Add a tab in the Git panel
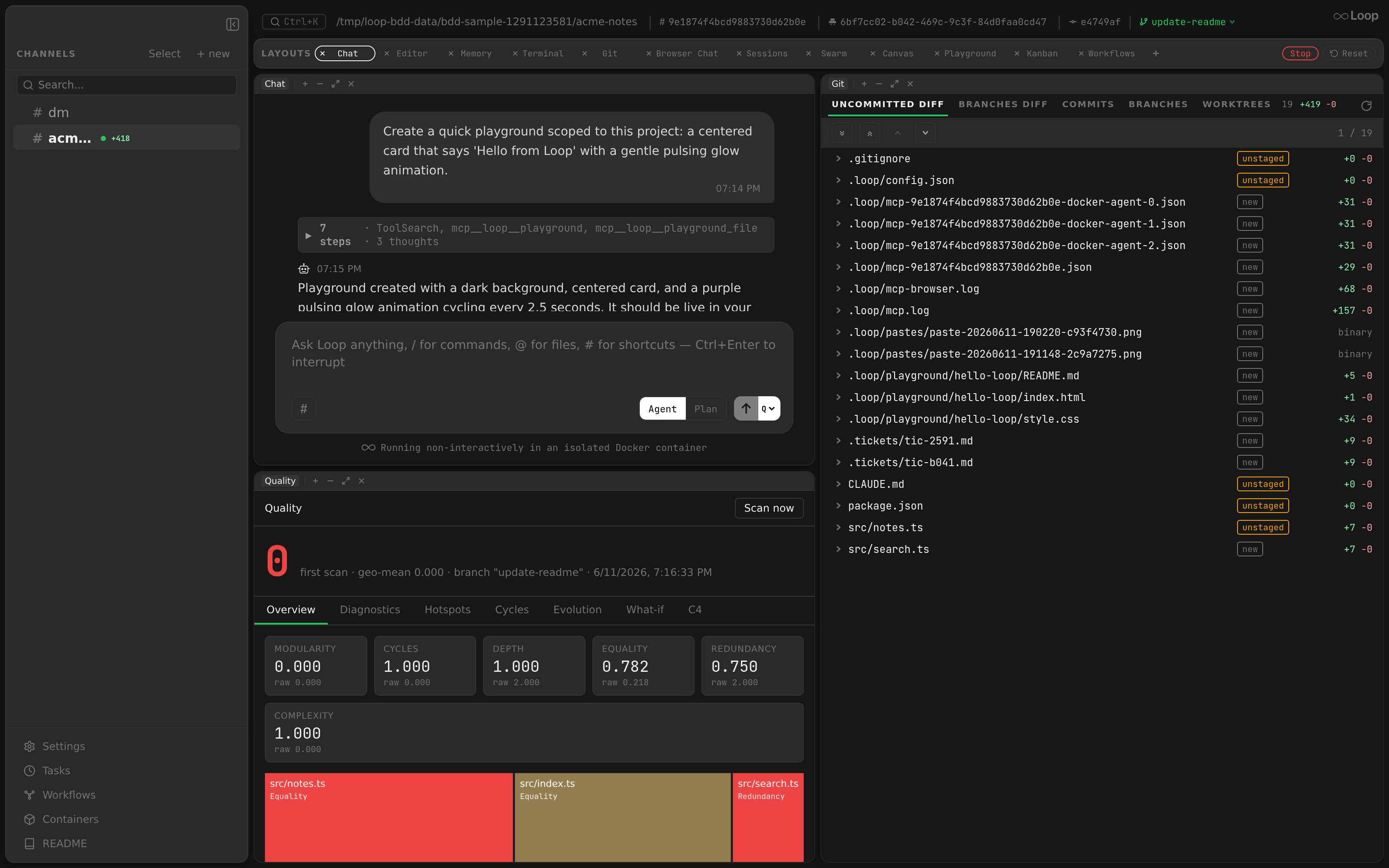The image size is (1389, 868). click(864, 84)
